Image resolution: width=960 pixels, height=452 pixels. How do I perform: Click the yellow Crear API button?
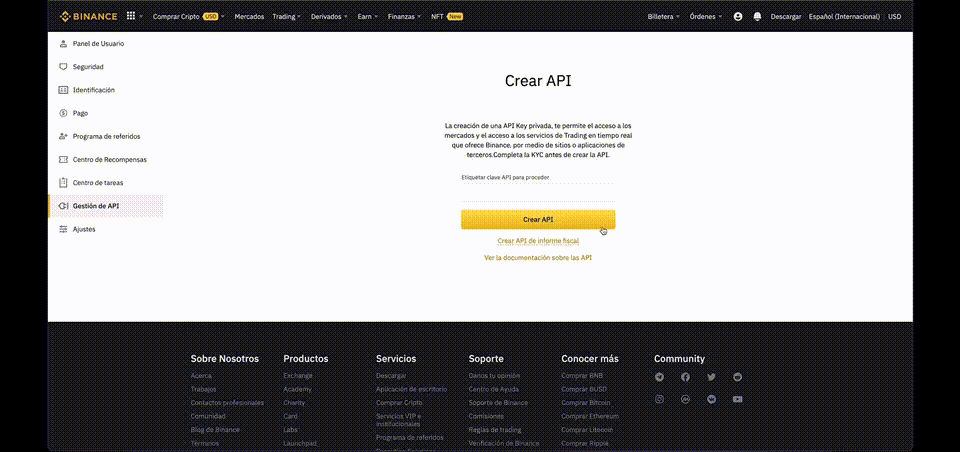[x=538, y=219]
